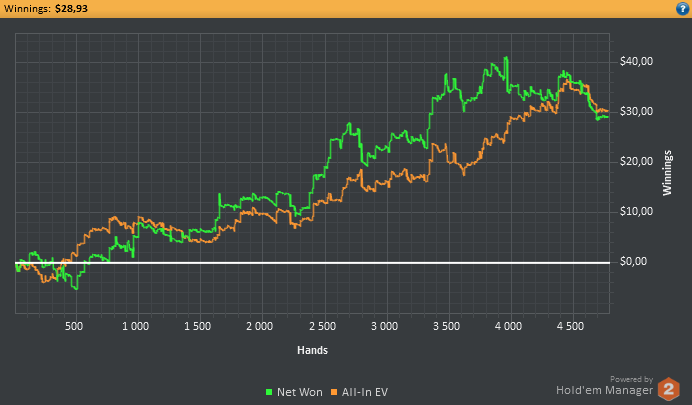Click the Hold'em Manager 2 hexagon logo
The height and width of the screenshot is (405, 692).
669,389
